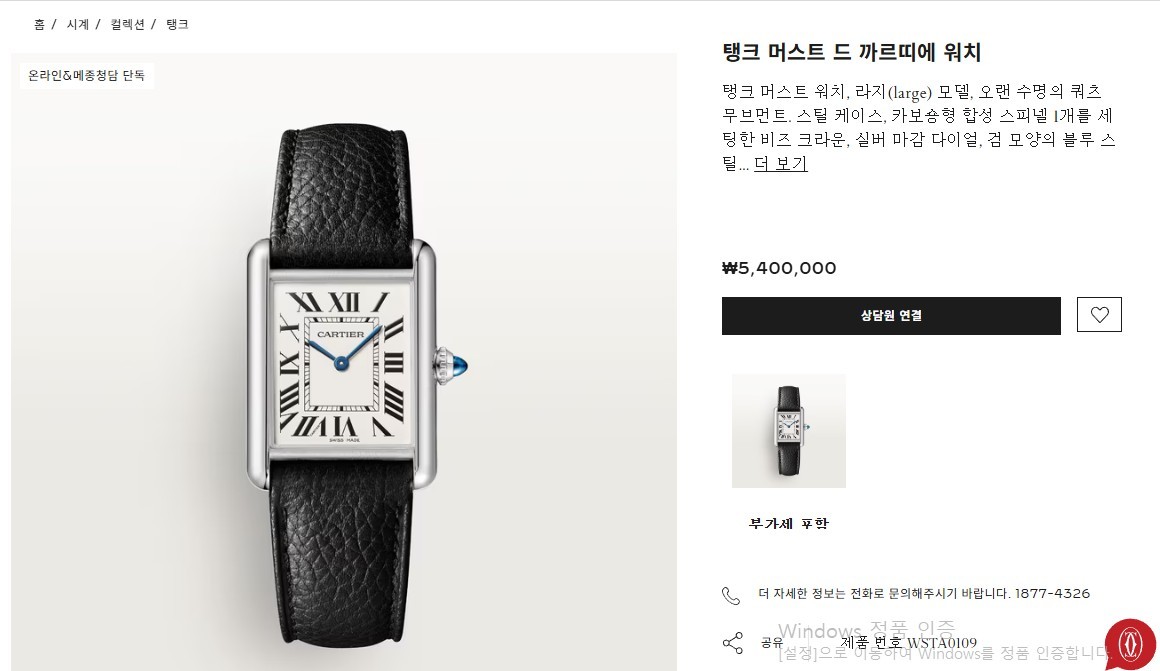Image resolution: width=1160 pixels, height=671 pixels.
Task: Click phone number 1877-4326 contact text
Action: 1052,593
